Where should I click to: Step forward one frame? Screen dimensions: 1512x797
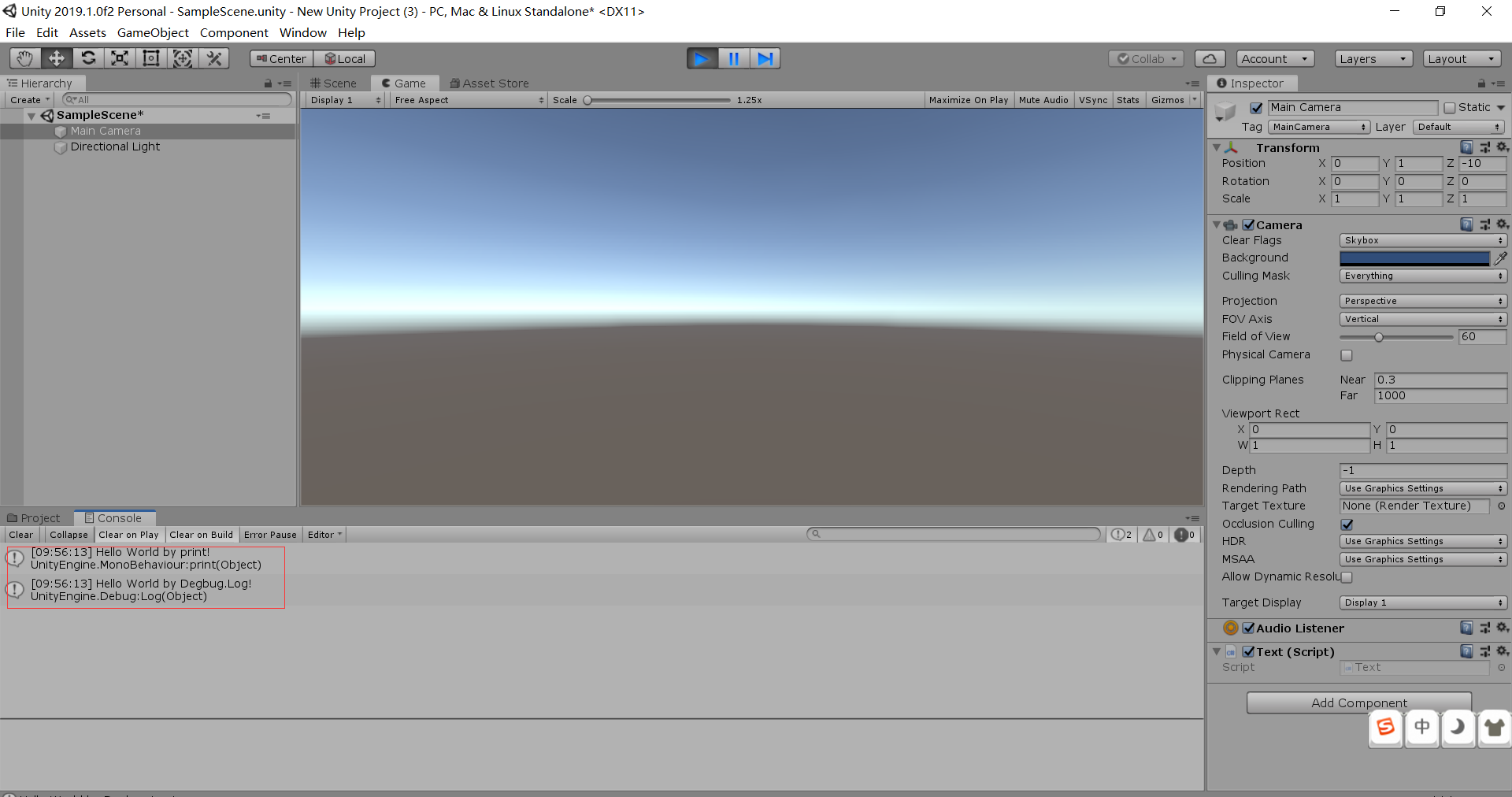tap(765, 57)
